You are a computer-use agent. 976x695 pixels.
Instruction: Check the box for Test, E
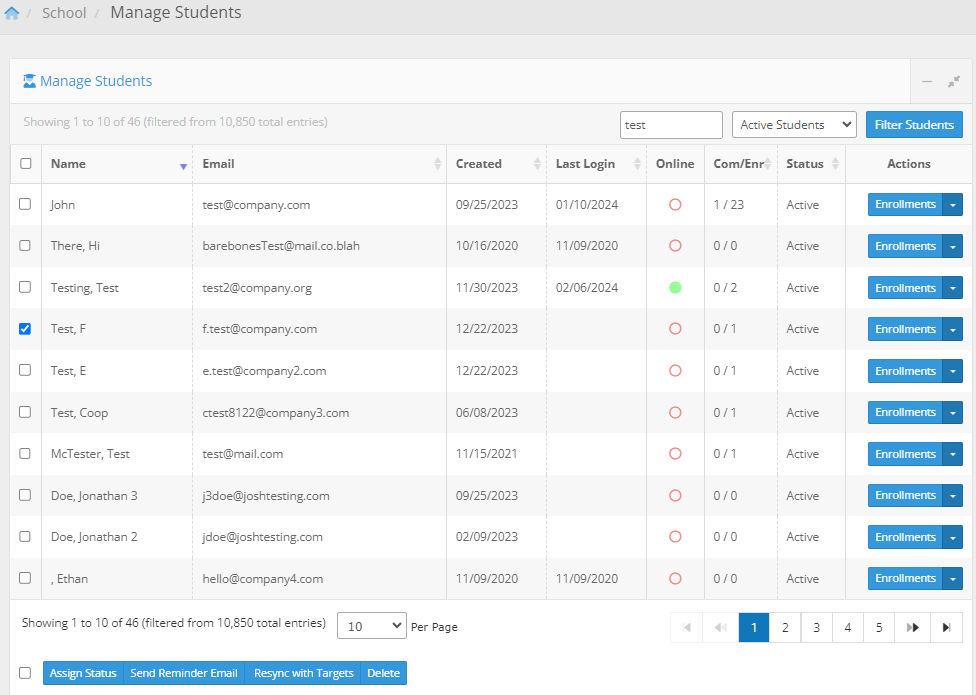pyautogui.click(x=25, y=370)
